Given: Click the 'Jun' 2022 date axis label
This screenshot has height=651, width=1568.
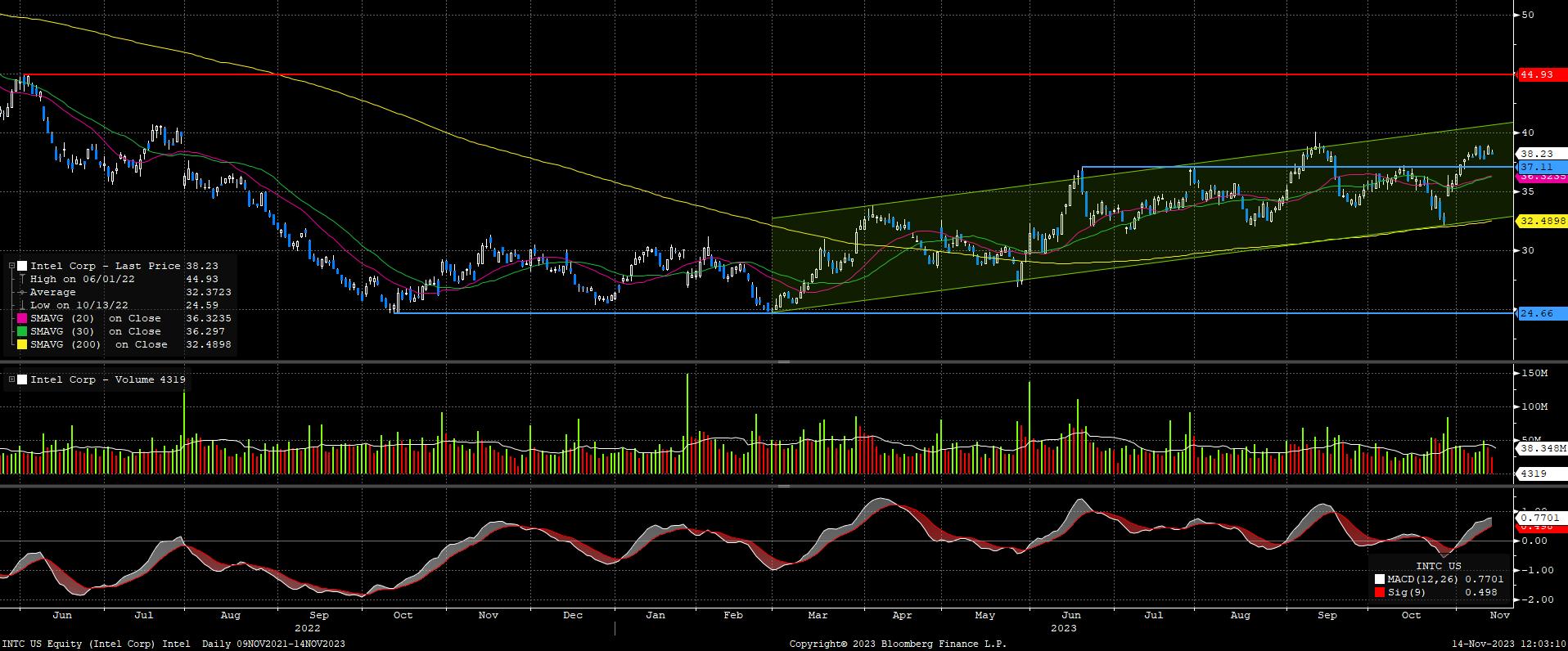Looking at the screenshot, I should tap(61, 615).
